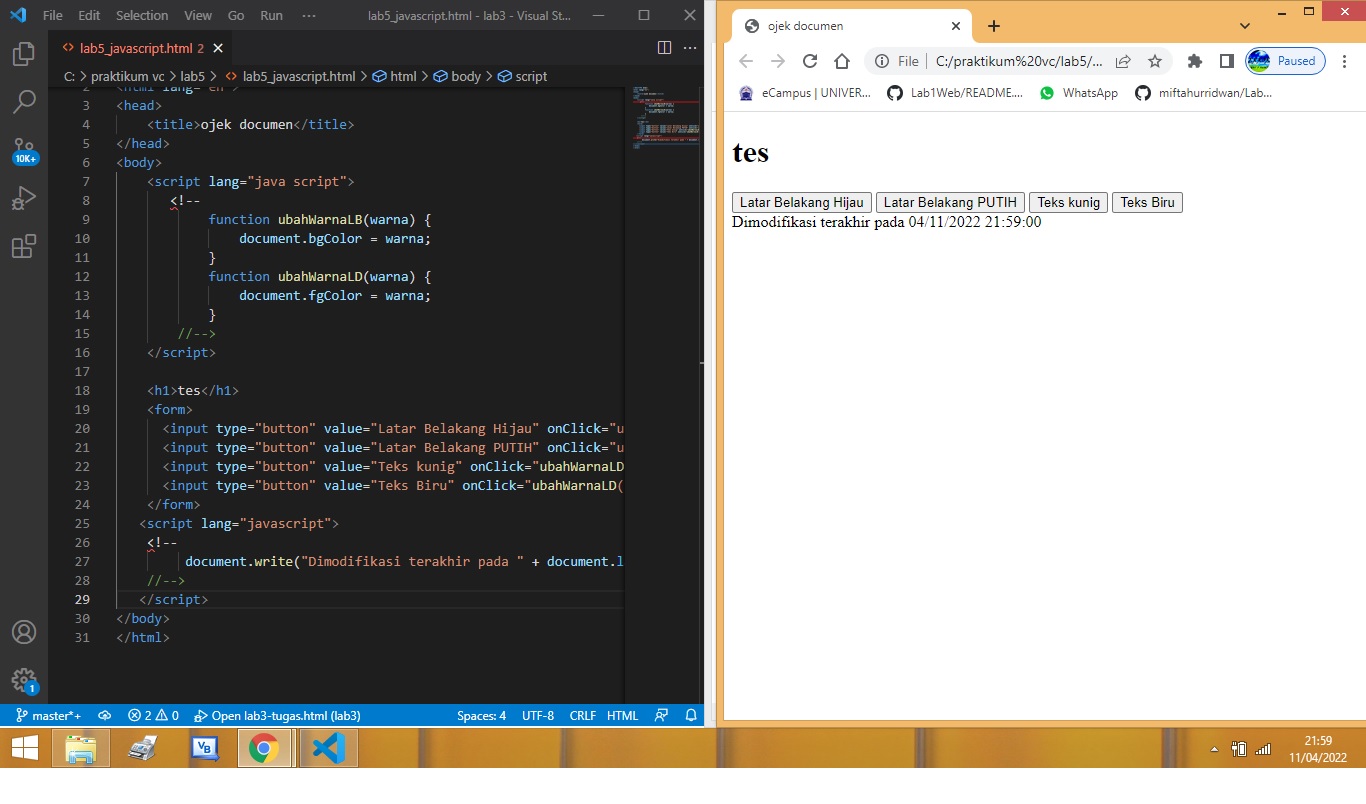
Task: Open the editor more actions menu
Action: 689,47
